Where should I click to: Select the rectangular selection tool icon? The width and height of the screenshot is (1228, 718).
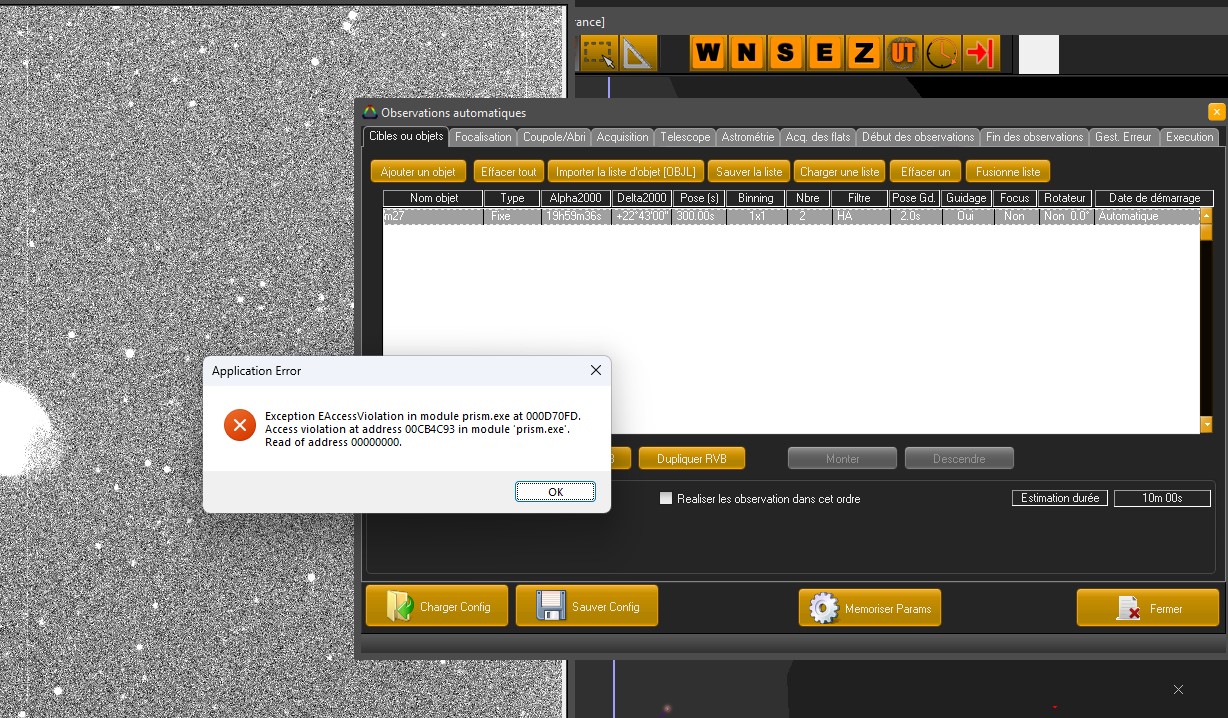tap(599, 54)
